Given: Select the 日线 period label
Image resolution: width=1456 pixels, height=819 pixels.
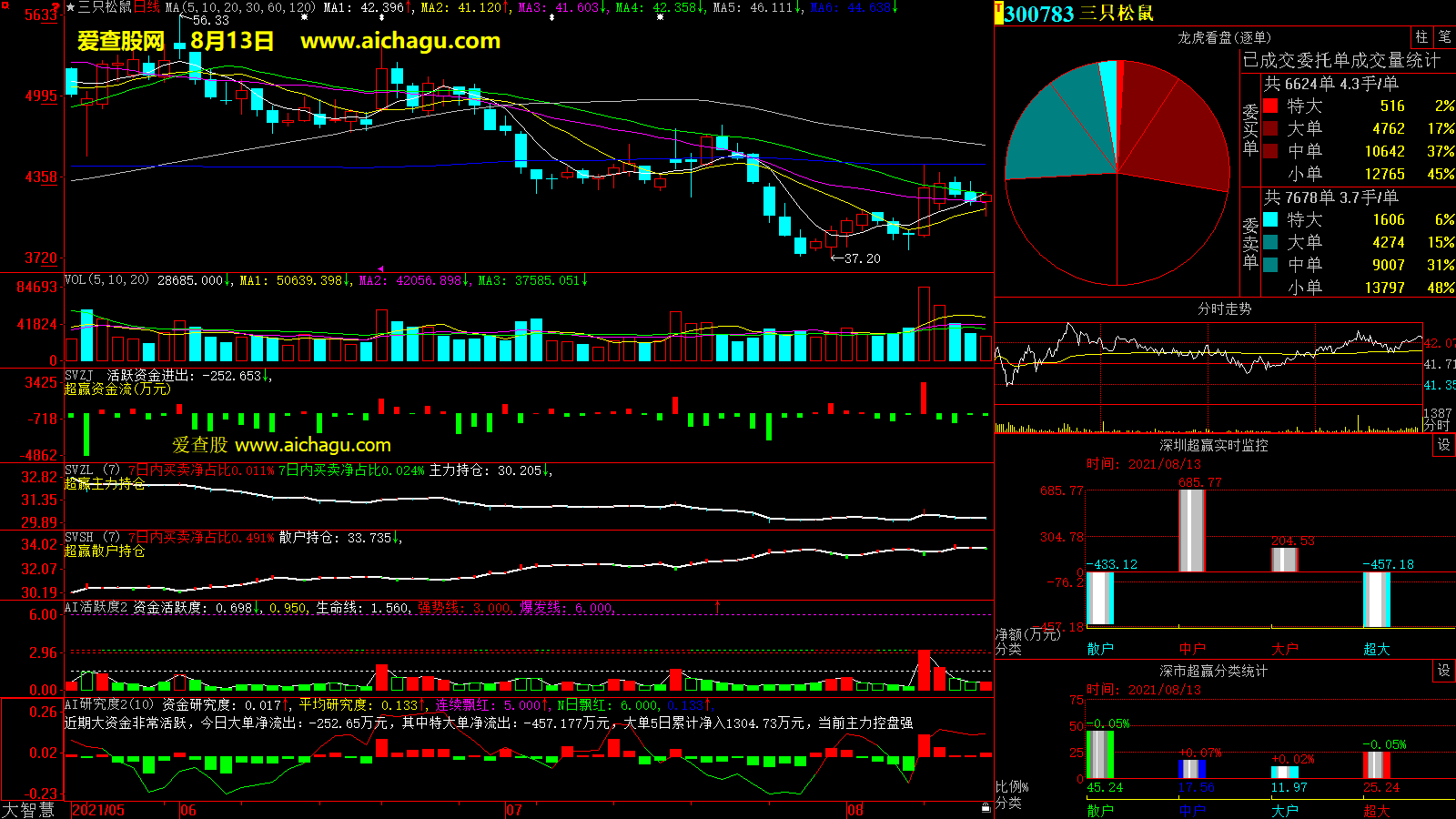Looking at the screenshot, I should pyautogui.click(x=147, y=7).
